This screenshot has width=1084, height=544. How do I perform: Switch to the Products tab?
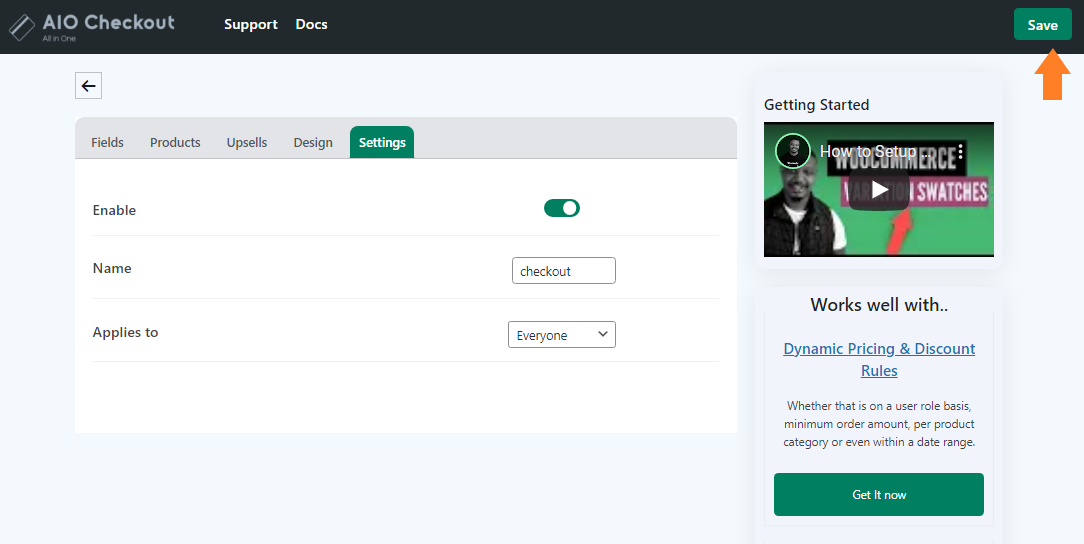coord(175,142)
